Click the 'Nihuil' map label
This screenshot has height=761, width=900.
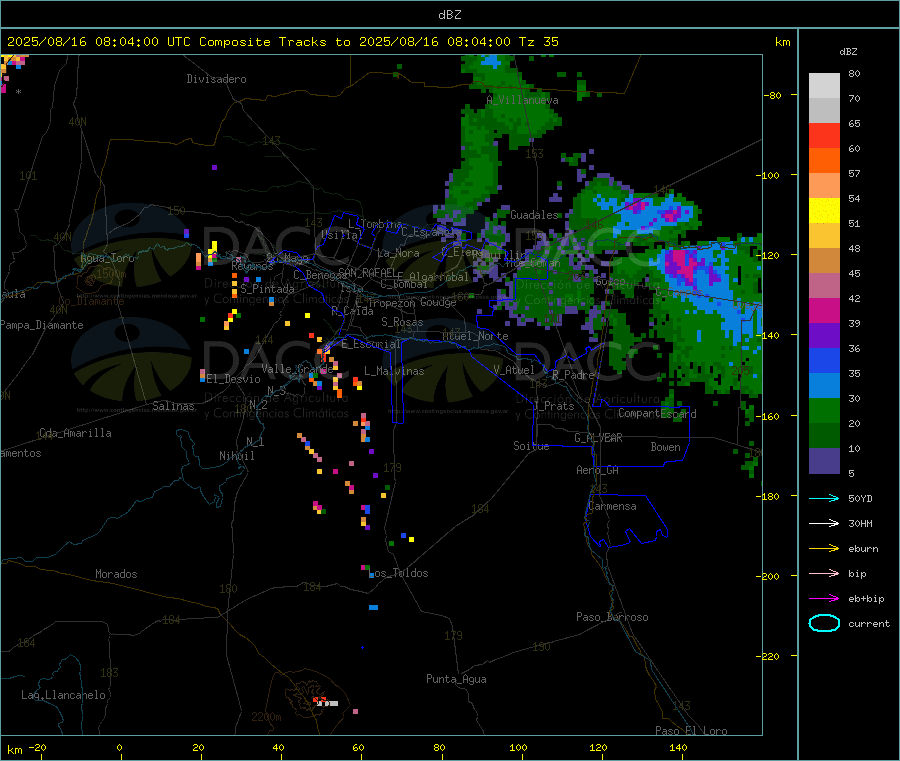(236, 456)
